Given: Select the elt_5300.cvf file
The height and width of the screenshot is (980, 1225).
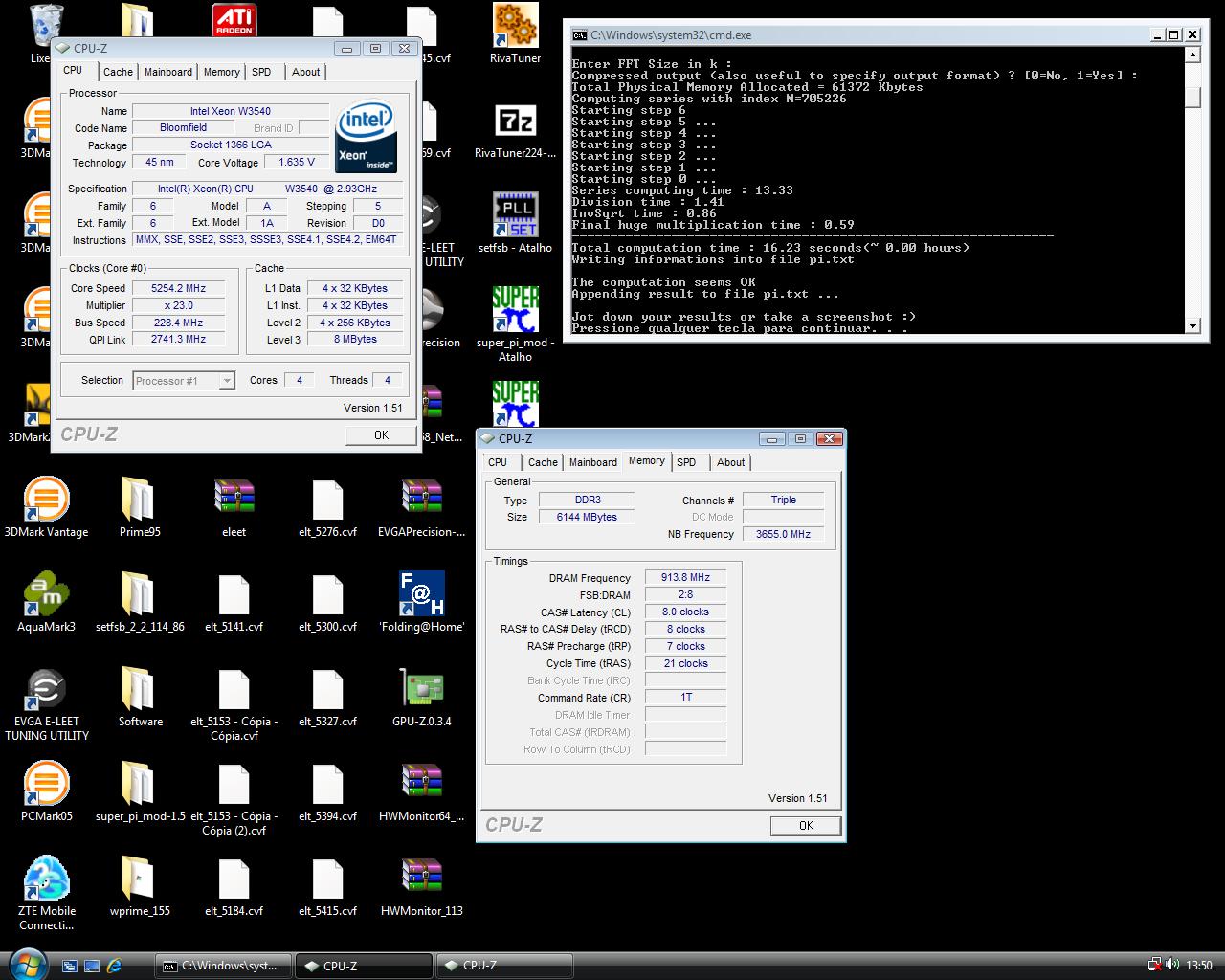Looking at the screenshot, I should 327,603.
